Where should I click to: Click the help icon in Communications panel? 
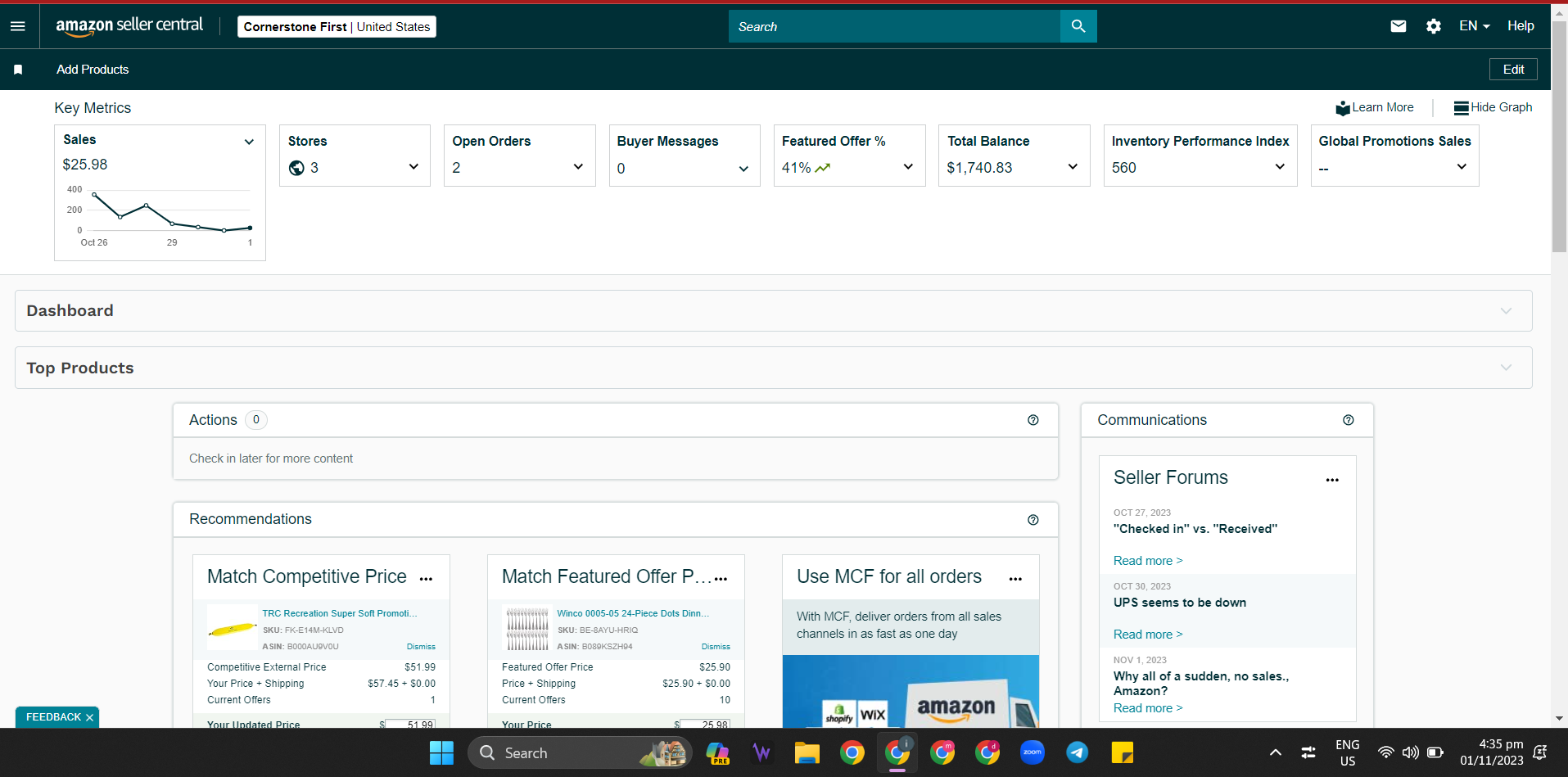(1349, 420)
